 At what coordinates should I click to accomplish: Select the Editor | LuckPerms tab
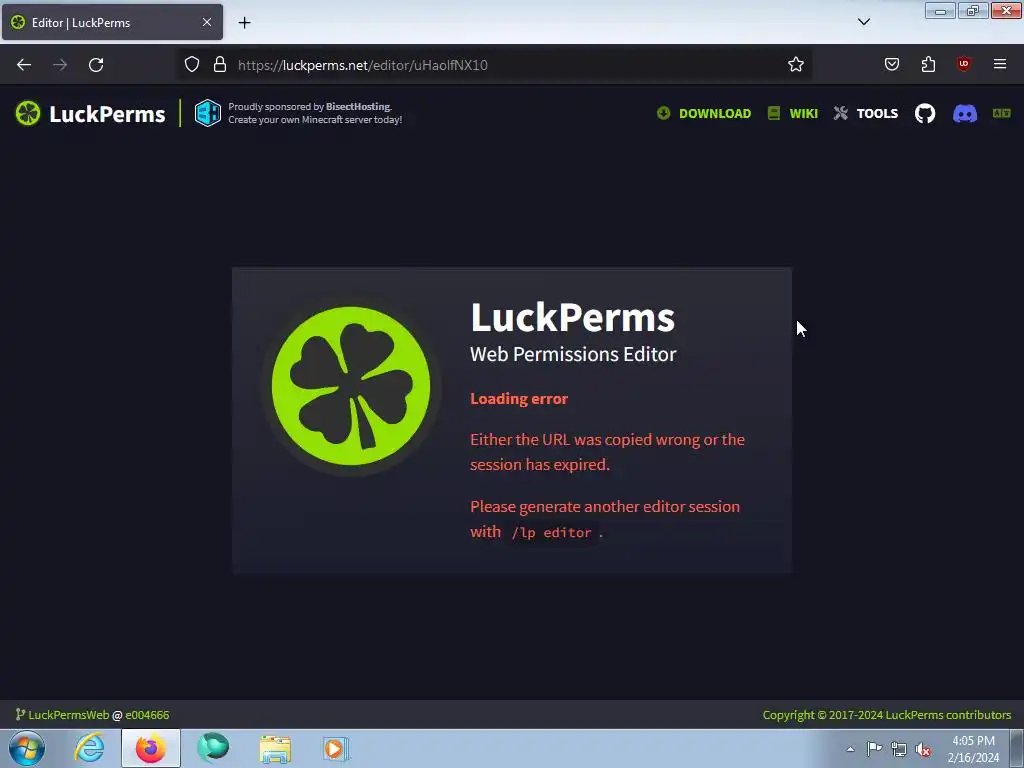tap(112, 22)
